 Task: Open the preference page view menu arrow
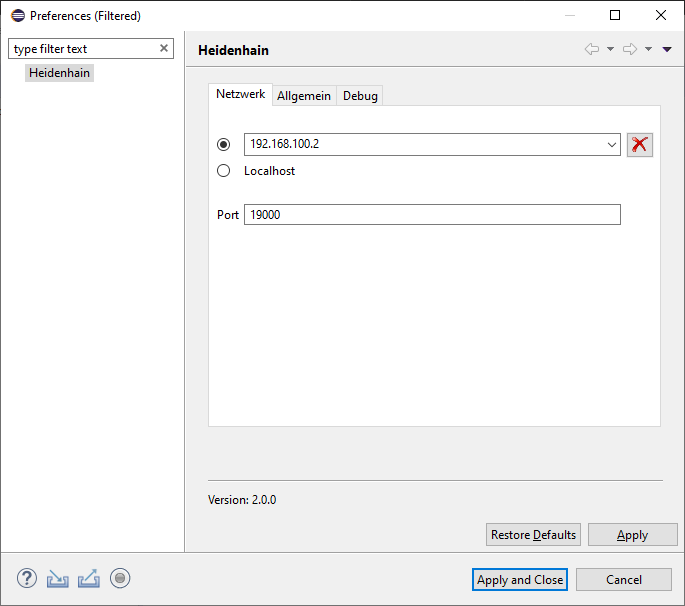pyautogui.click(x=667, y=49)
